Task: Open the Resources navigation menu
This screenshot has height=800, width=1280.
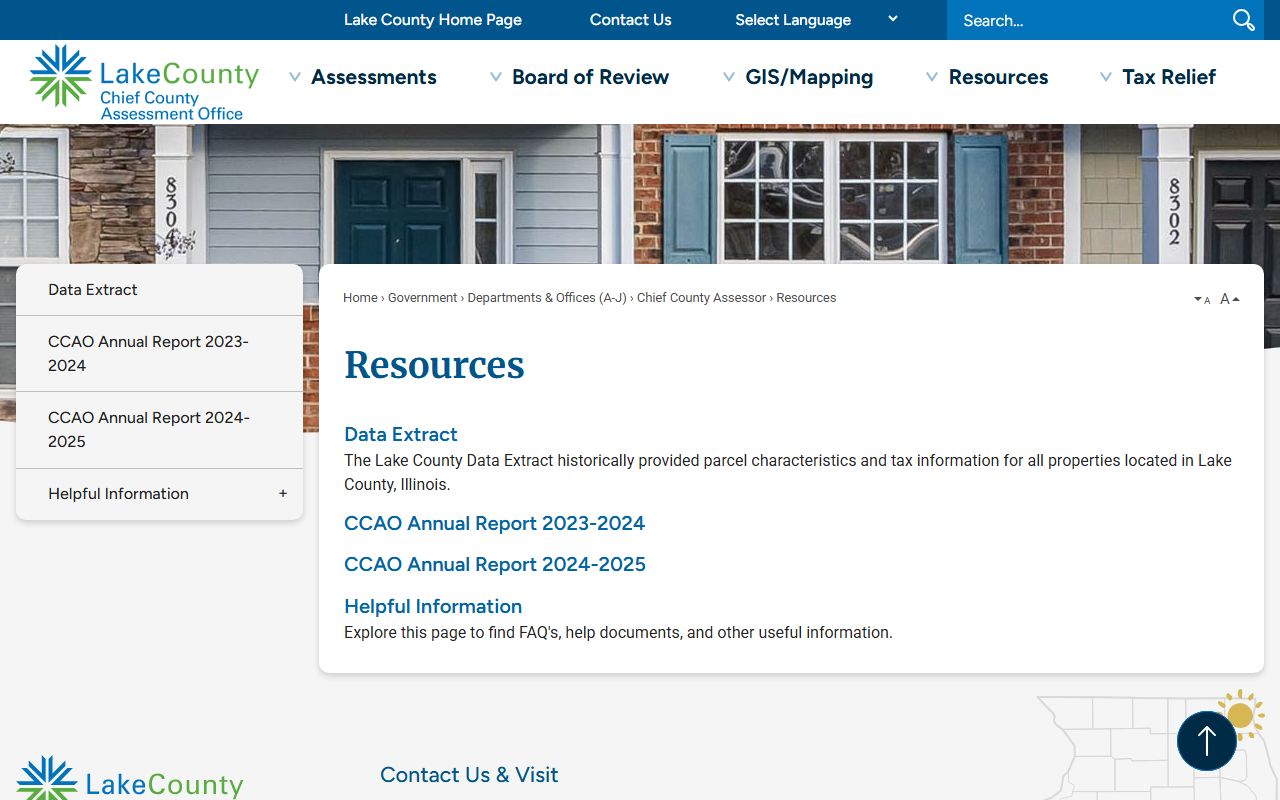Action: coord(998,77)
